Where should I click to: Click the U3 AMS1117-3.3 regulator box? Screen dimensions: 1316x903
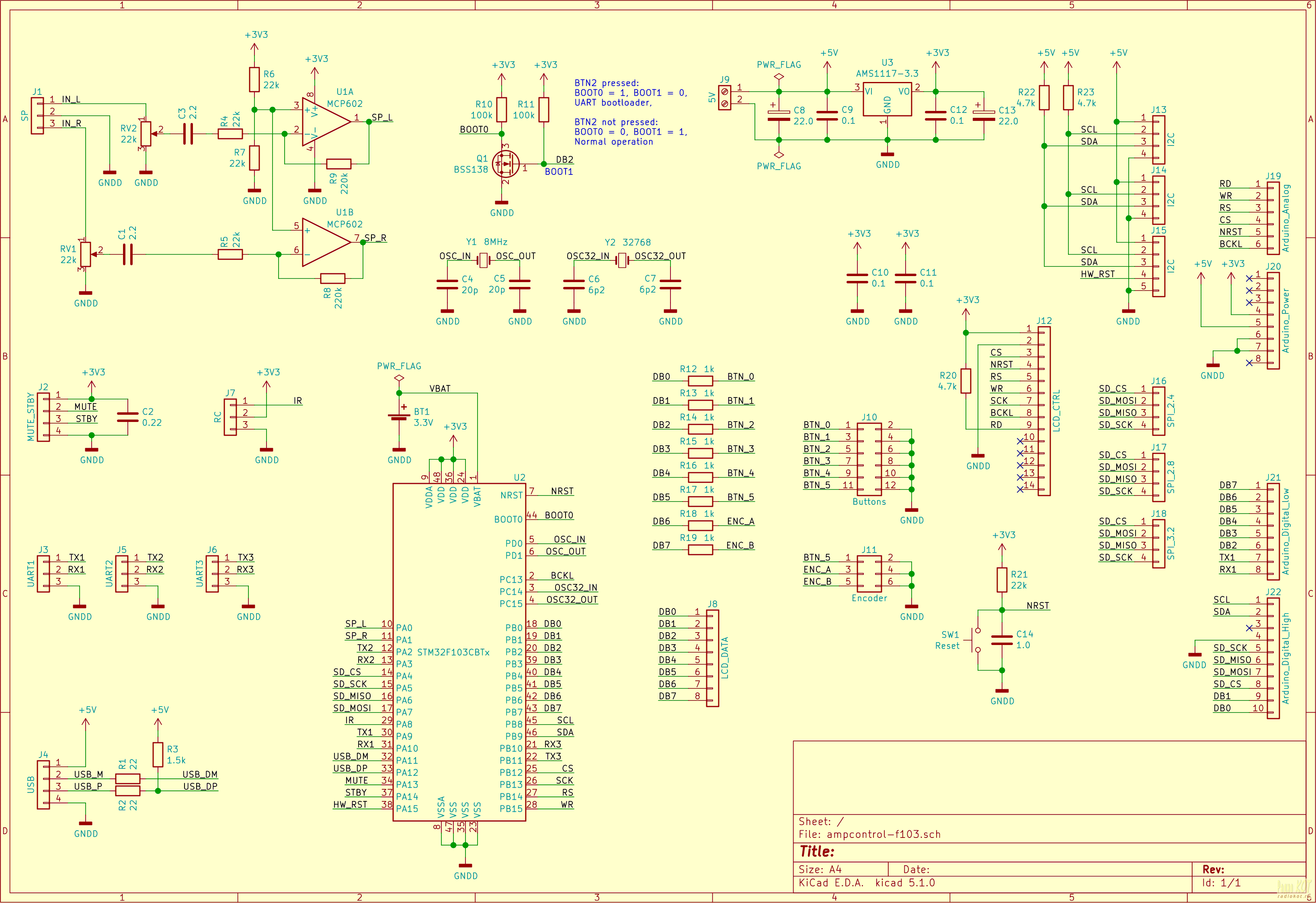887,100
